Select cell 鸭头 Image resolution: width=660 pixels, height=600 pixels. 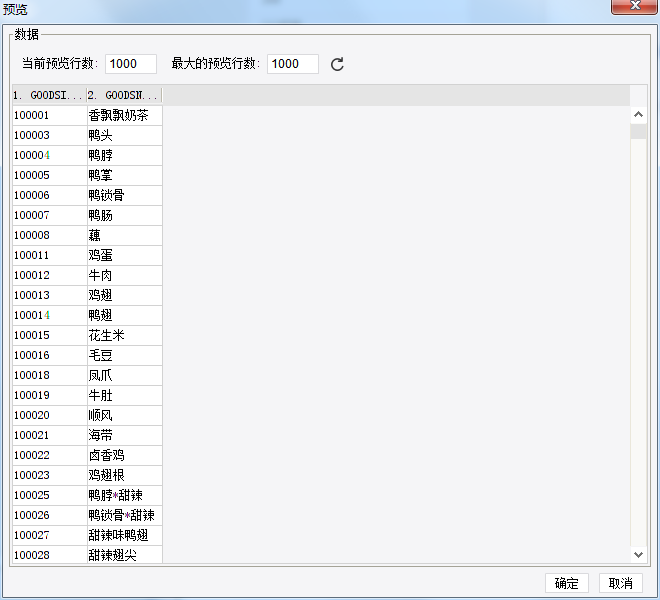pyautogui.click(x=125, y=135)
